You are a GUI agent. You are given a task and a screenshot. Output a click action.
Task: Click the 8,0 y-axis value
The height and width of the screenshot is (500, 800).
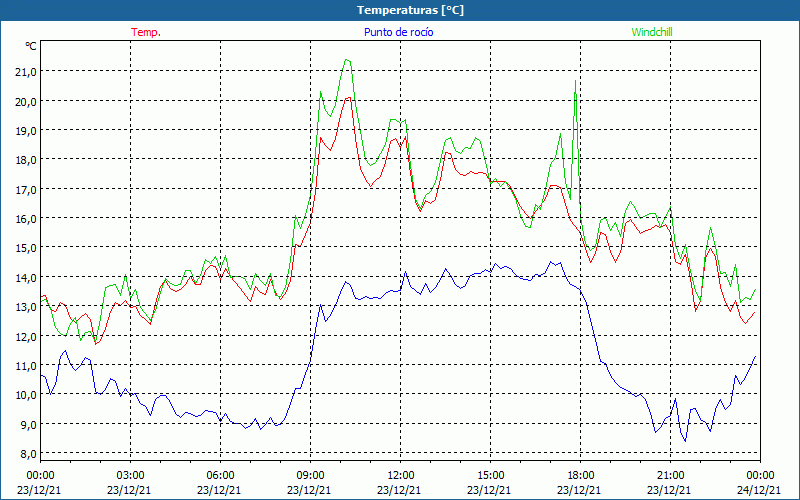[28, 454]
